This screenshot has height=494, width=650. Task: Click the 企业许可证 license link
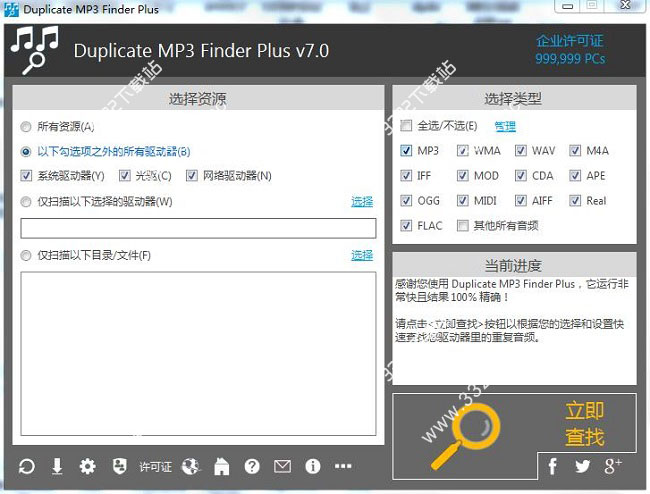[x=570, y=41]
